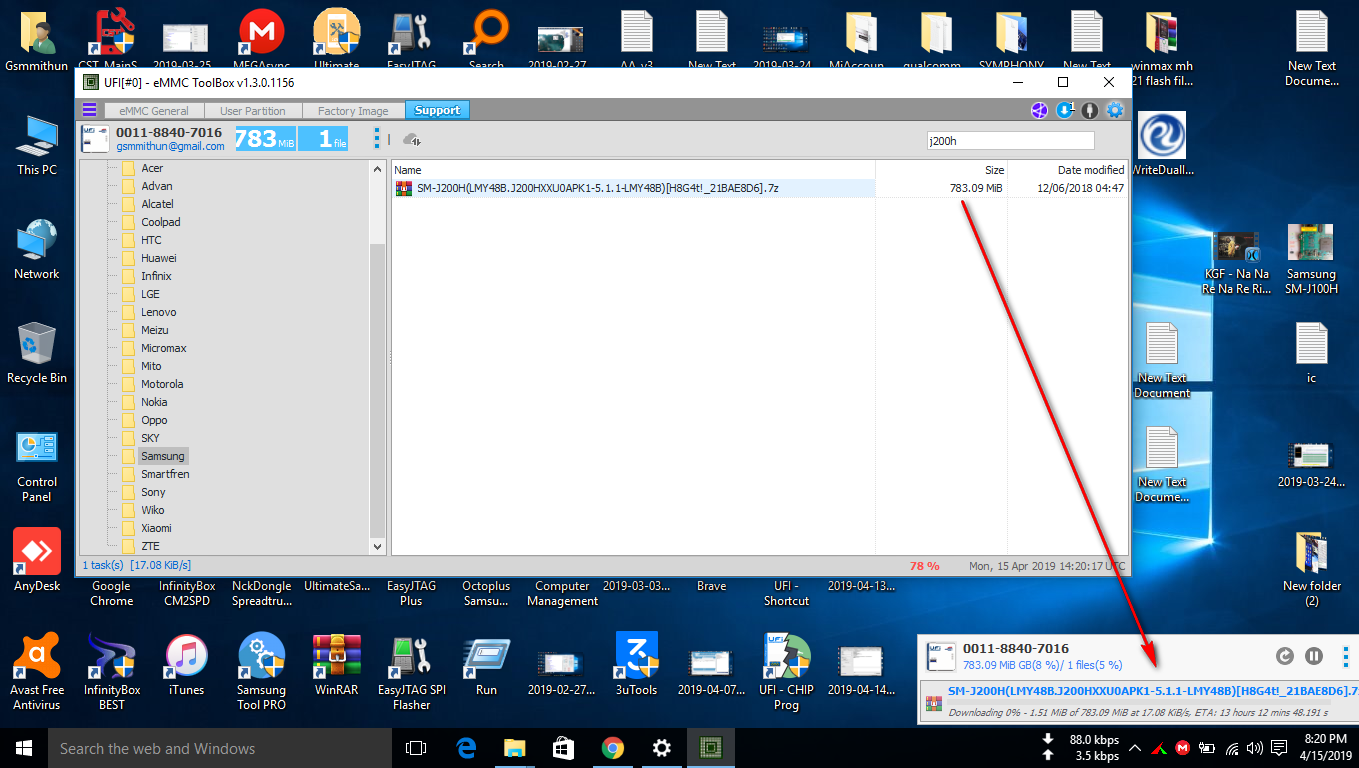This screenshot has width=1359, height=768.
Task: Click the Search the web and Windows box
Action: pos(219,748)
